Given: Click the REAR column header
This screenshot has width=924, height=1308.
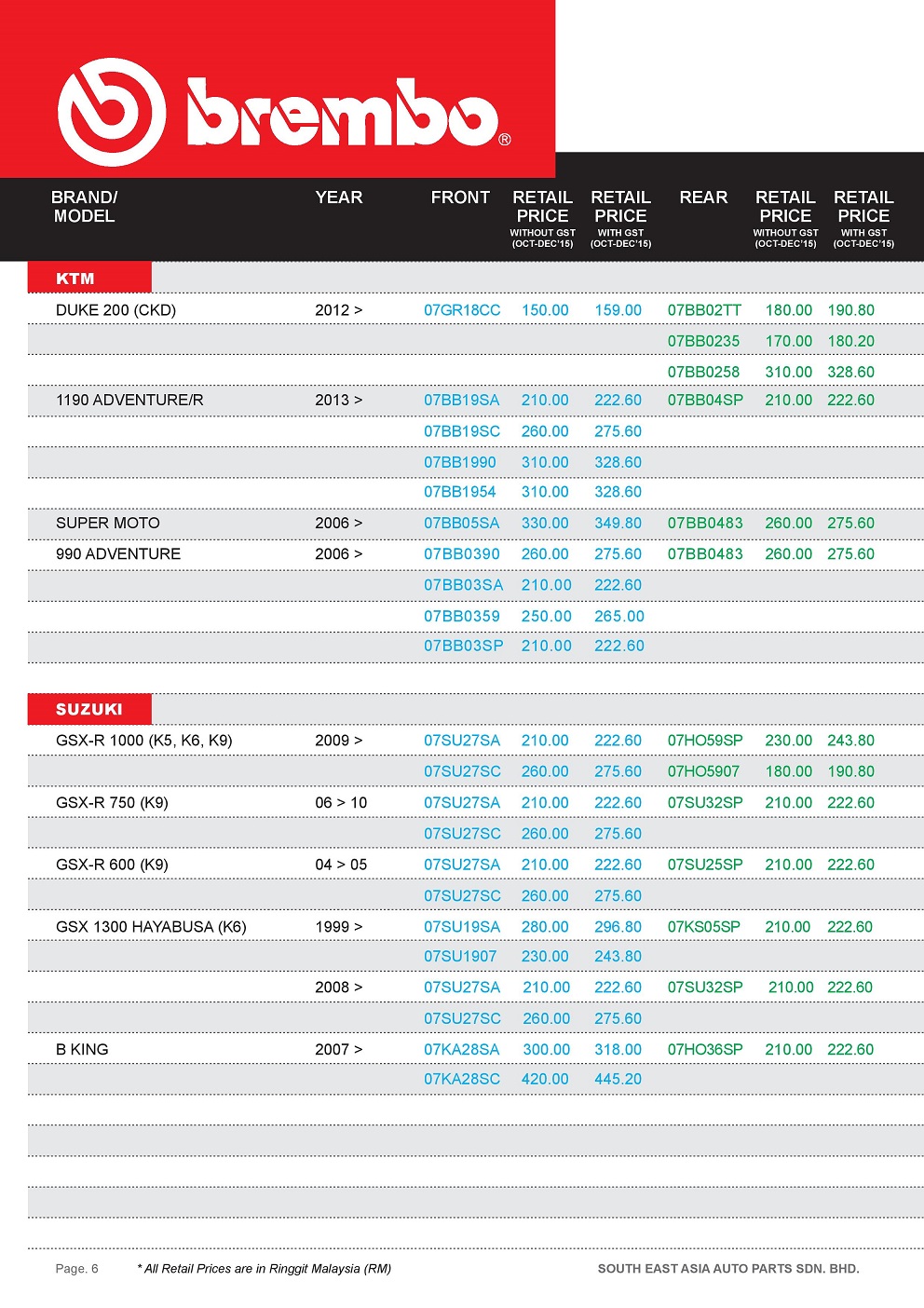Looking at the screenshot, I should [x=703, y=198].
